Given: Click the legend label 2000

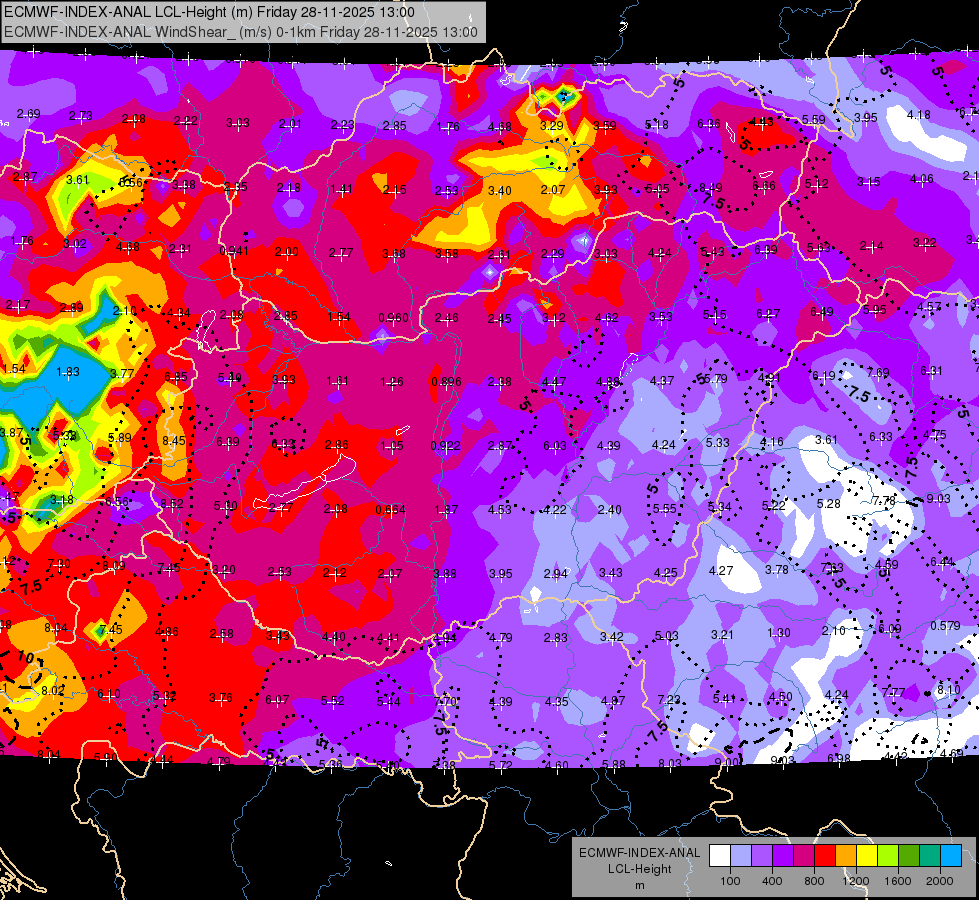Looking at the screenshot, I should (940, 881).
